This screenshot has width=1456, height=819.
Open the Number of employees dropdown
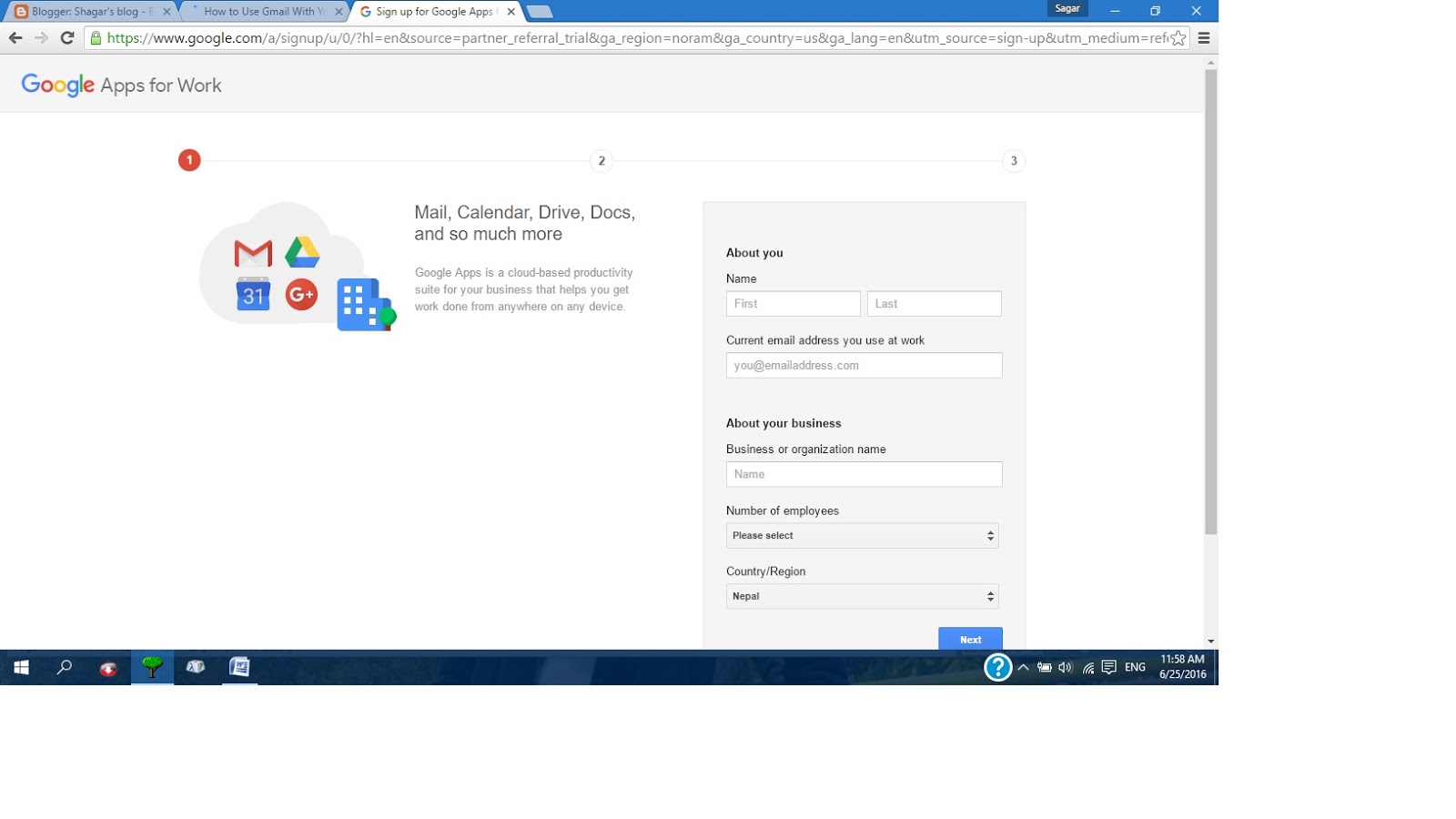pyautogui.click(x=862, y=535)
